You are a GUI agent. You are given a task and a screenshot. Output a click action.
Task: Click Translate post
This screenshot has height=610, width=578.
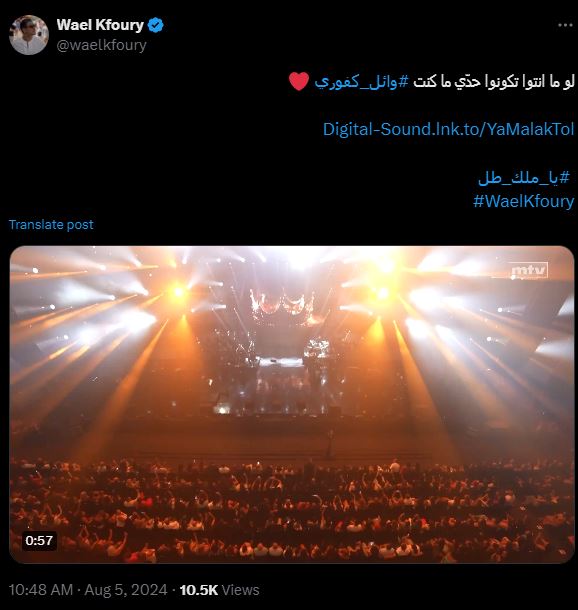tap(51, 224)
